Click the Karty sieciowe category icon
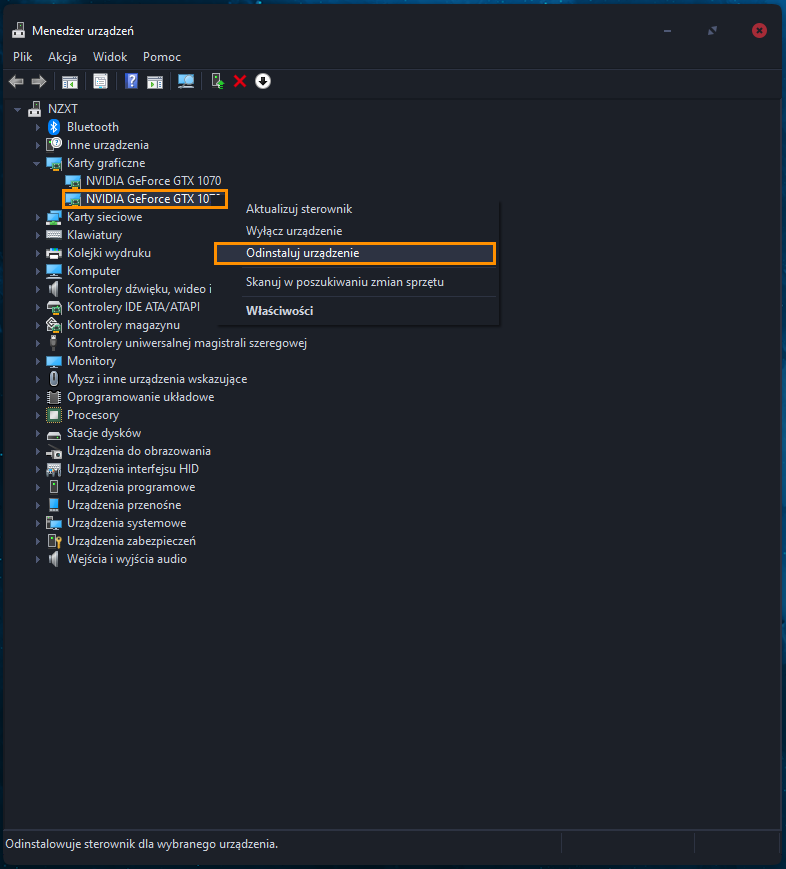This screenshot has height=869, width=786. [54, 217]
